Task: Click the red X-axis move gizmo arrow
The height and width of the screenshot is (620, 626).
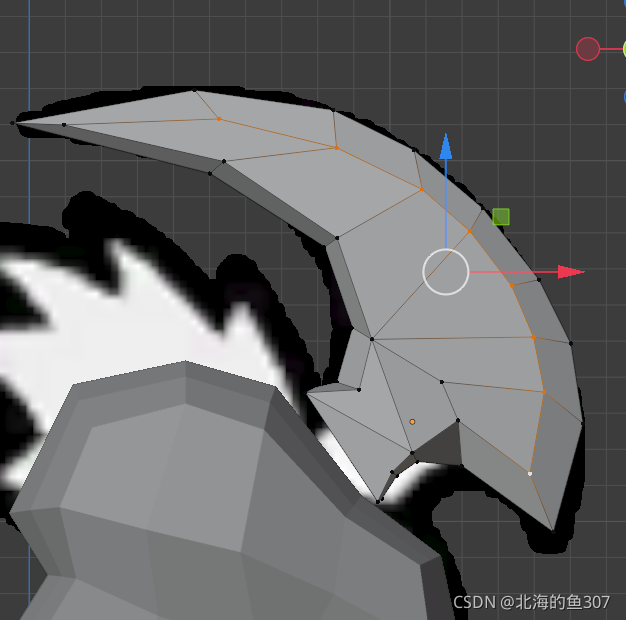Action: (571, 272)
